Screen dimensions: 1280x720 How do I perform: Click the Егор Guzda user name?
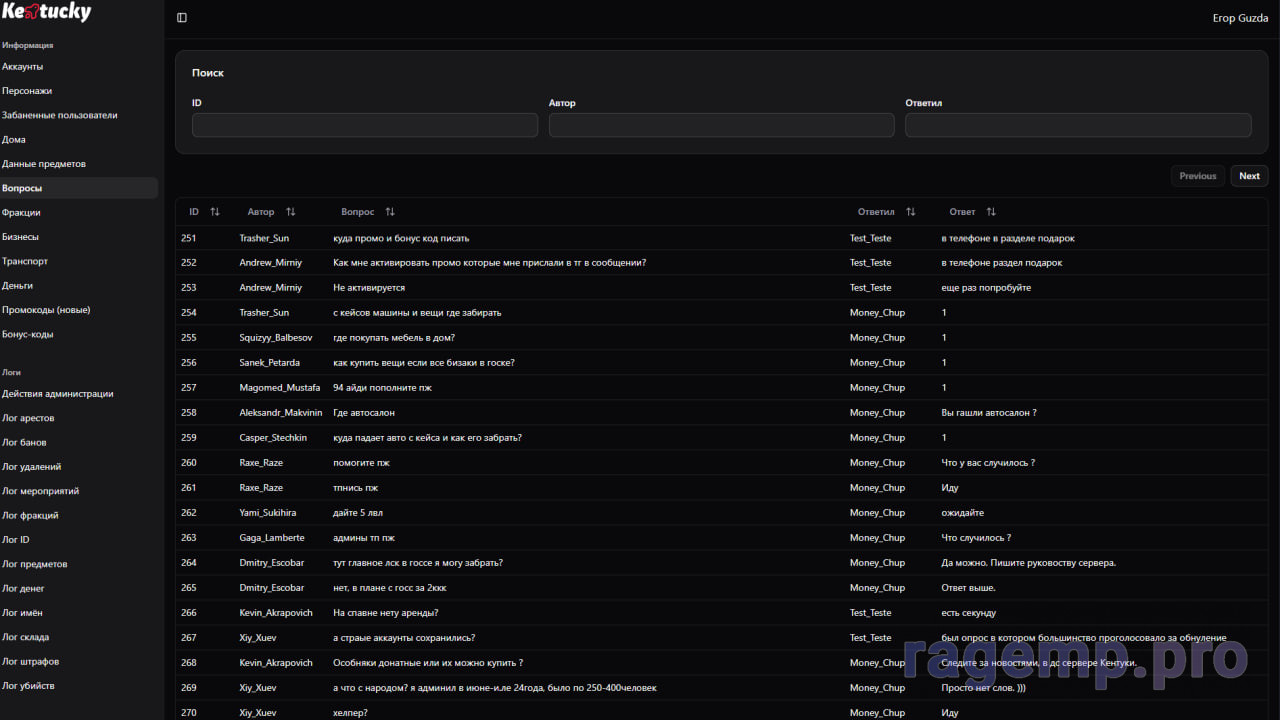click(1240, 18)
